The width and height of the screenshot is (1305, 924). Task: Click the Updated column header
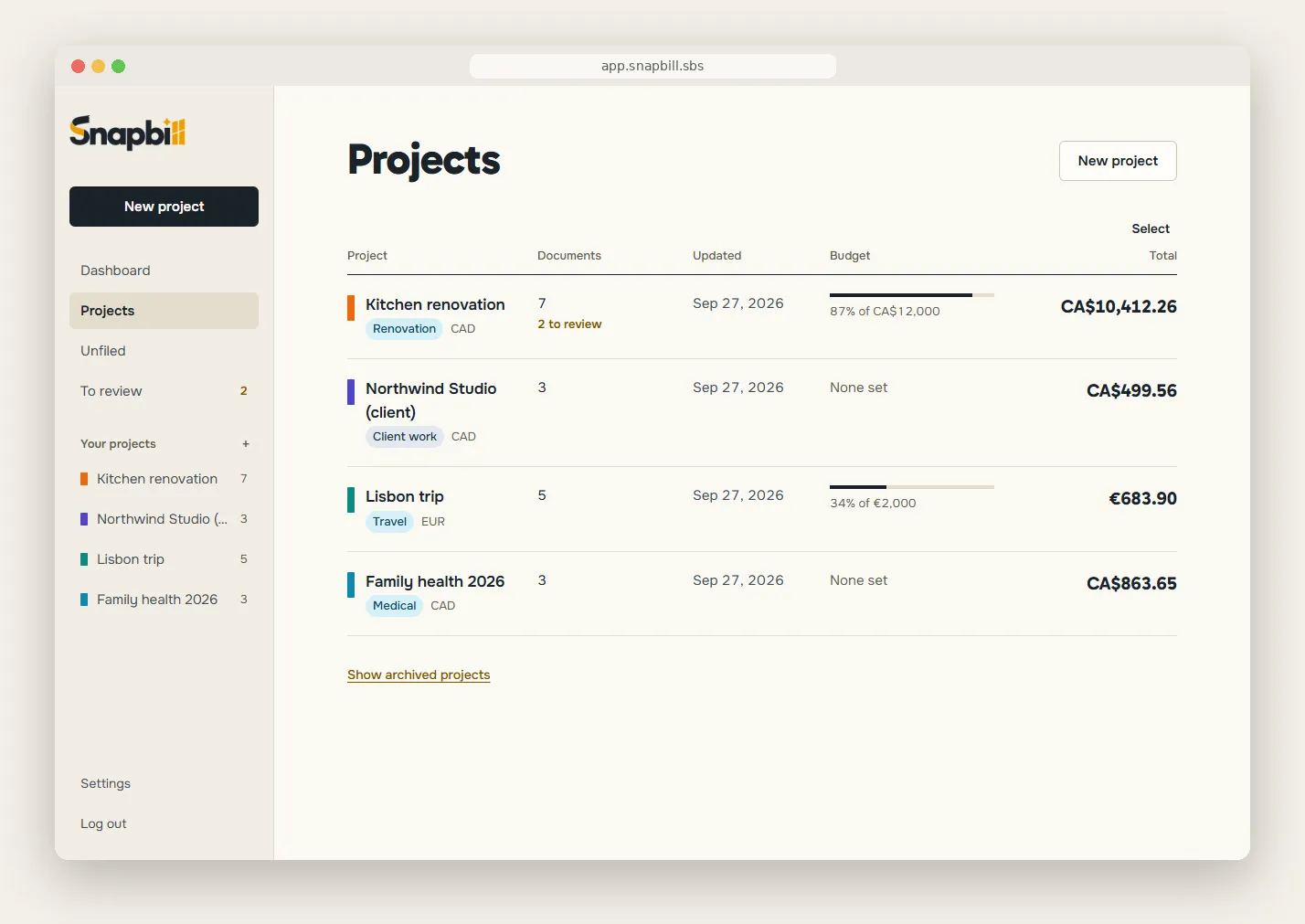(717, 256)
